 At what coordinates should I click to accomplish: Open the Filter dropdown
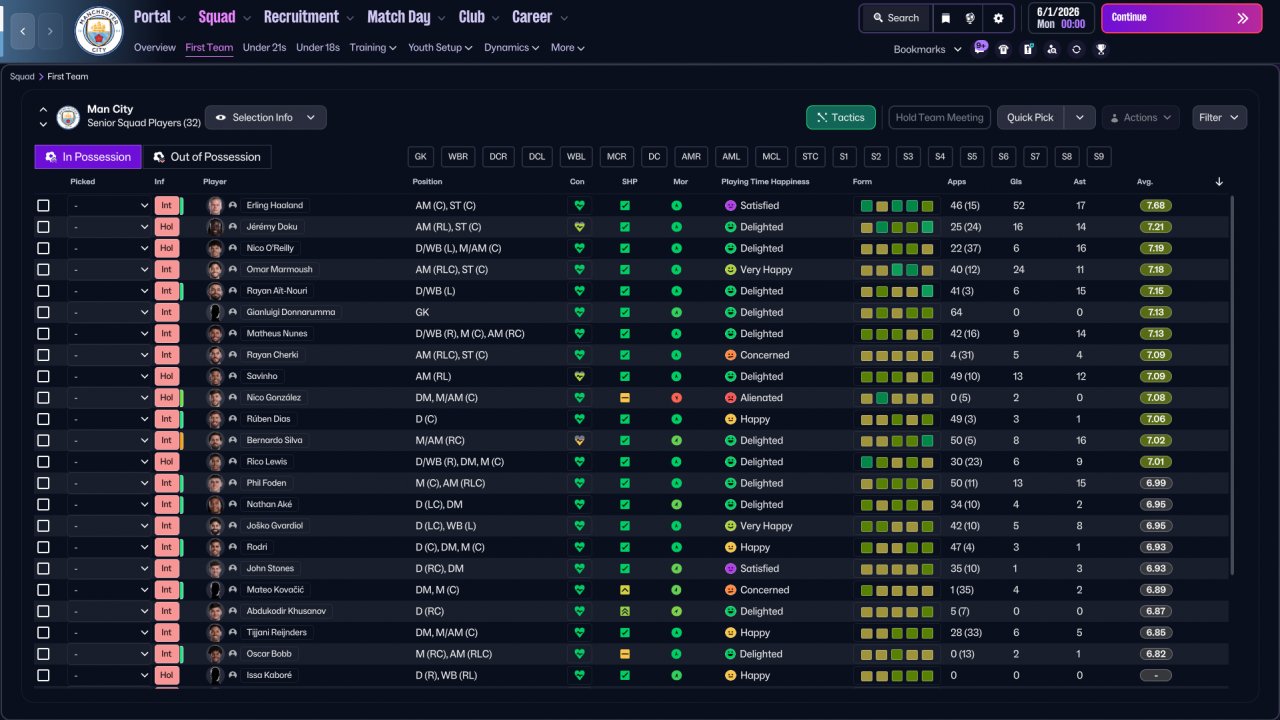(x=1219, y=117)
